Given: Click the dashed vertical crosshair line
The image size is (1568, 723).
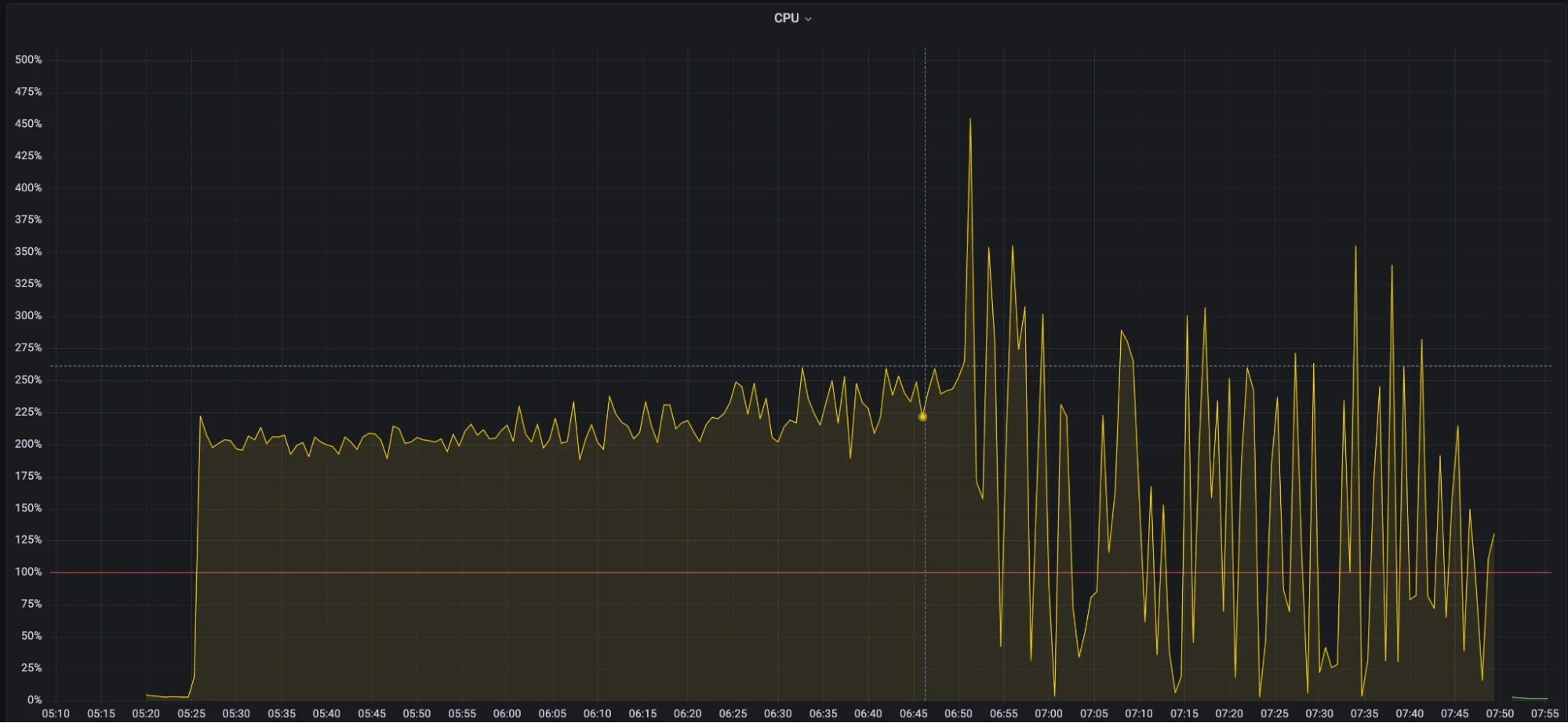Looking at the screenshot, I should [925, 235].
